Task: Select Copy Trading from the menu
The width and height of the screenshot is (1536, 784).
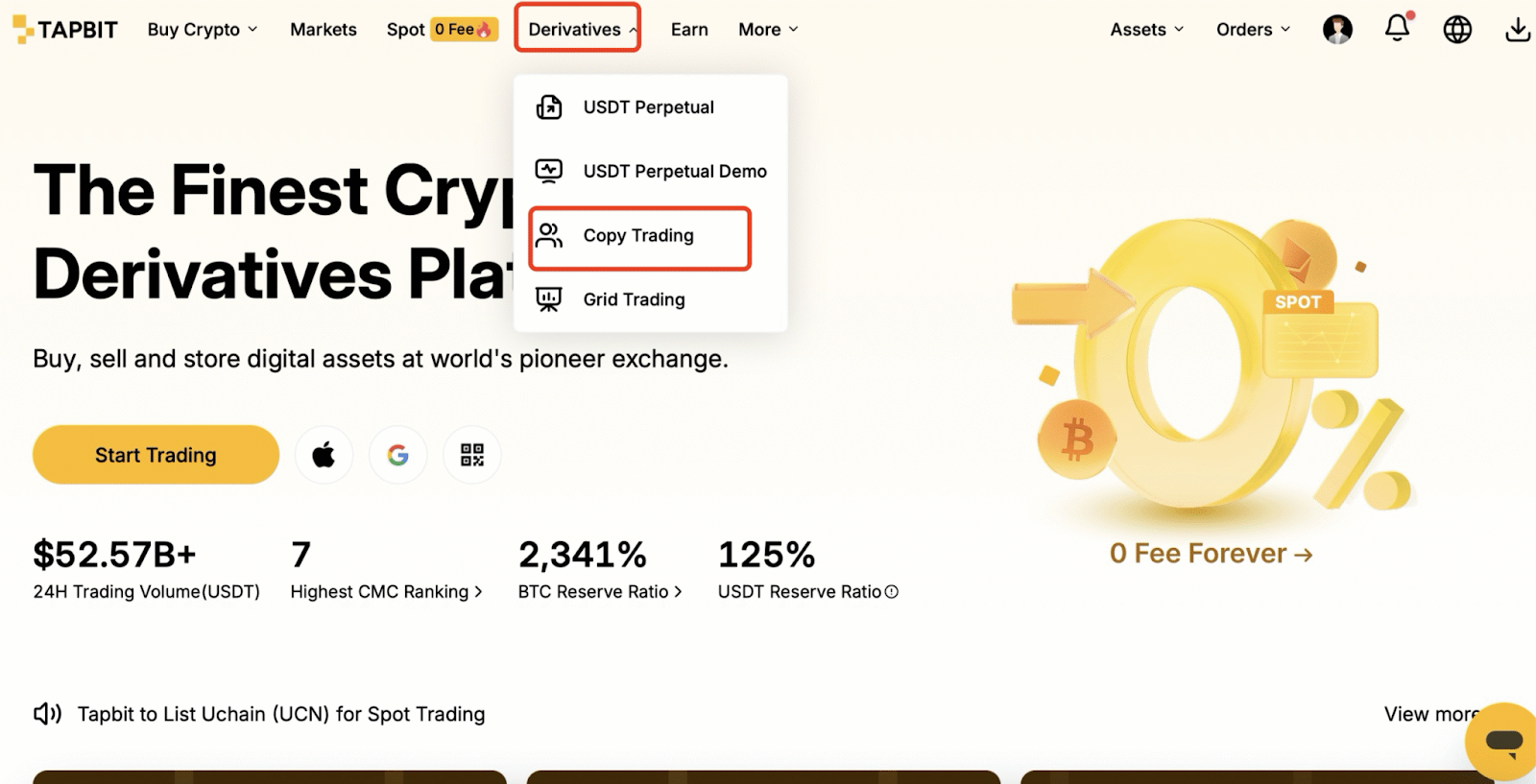Action: (x=638, y=236)
